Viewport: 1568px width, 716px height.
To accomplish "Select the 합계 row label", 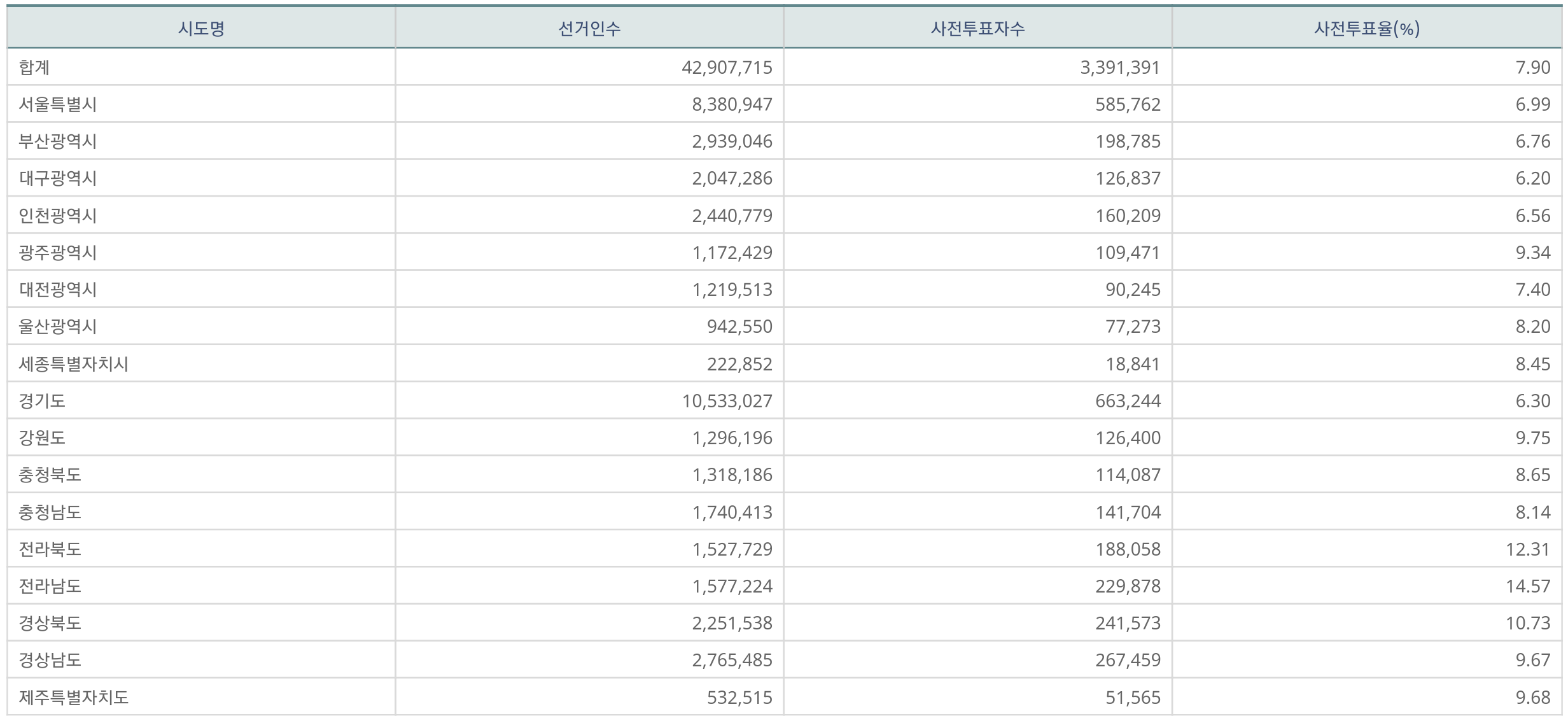I will 34,67.
